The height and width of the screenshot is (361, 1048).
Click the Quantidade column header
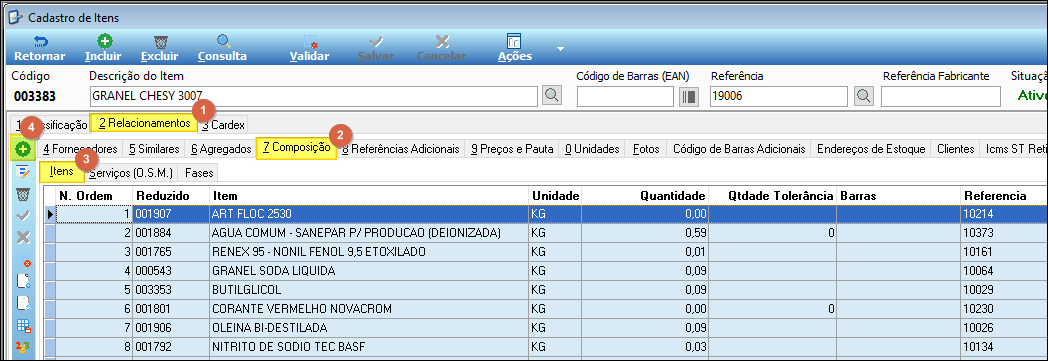click(x=645, y=196)
